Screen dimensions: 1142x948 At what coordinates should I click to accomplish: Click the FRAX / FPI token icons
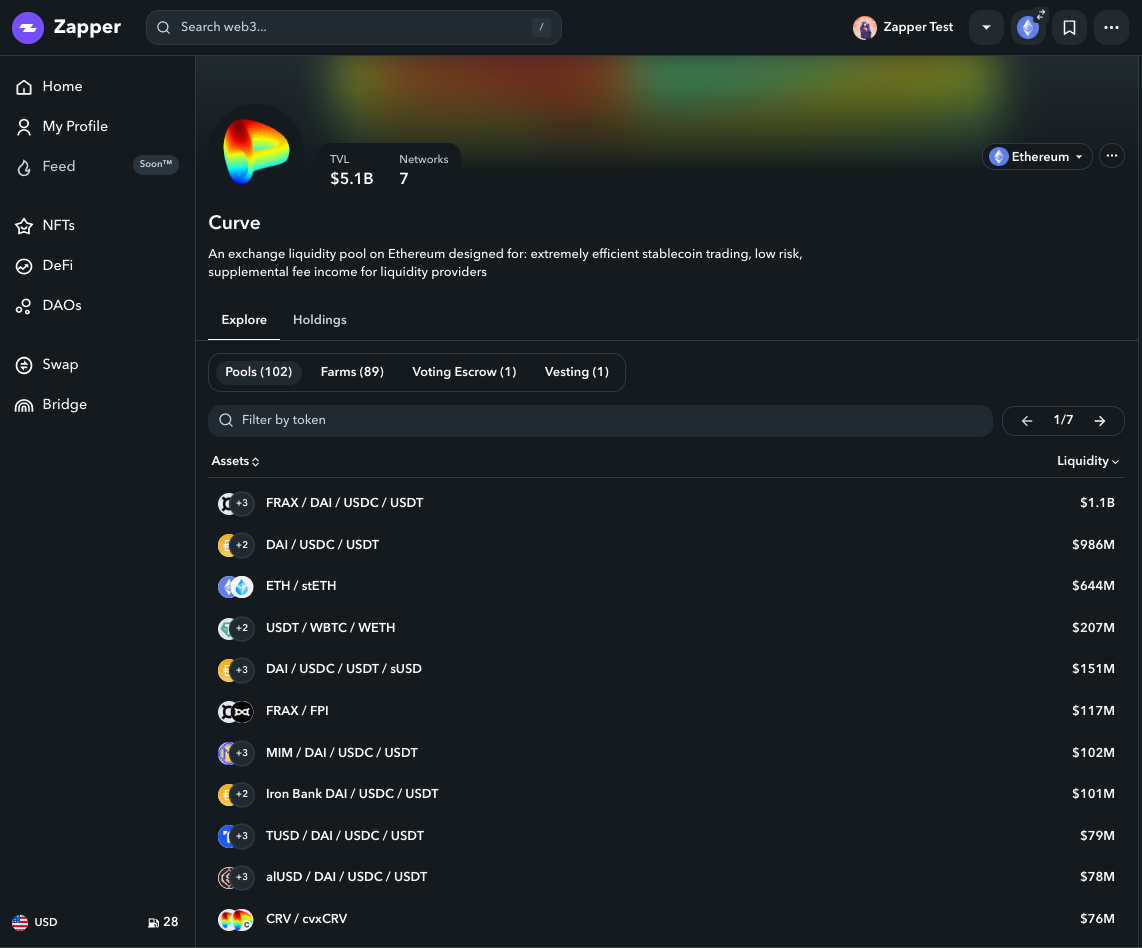coord(235,711)
